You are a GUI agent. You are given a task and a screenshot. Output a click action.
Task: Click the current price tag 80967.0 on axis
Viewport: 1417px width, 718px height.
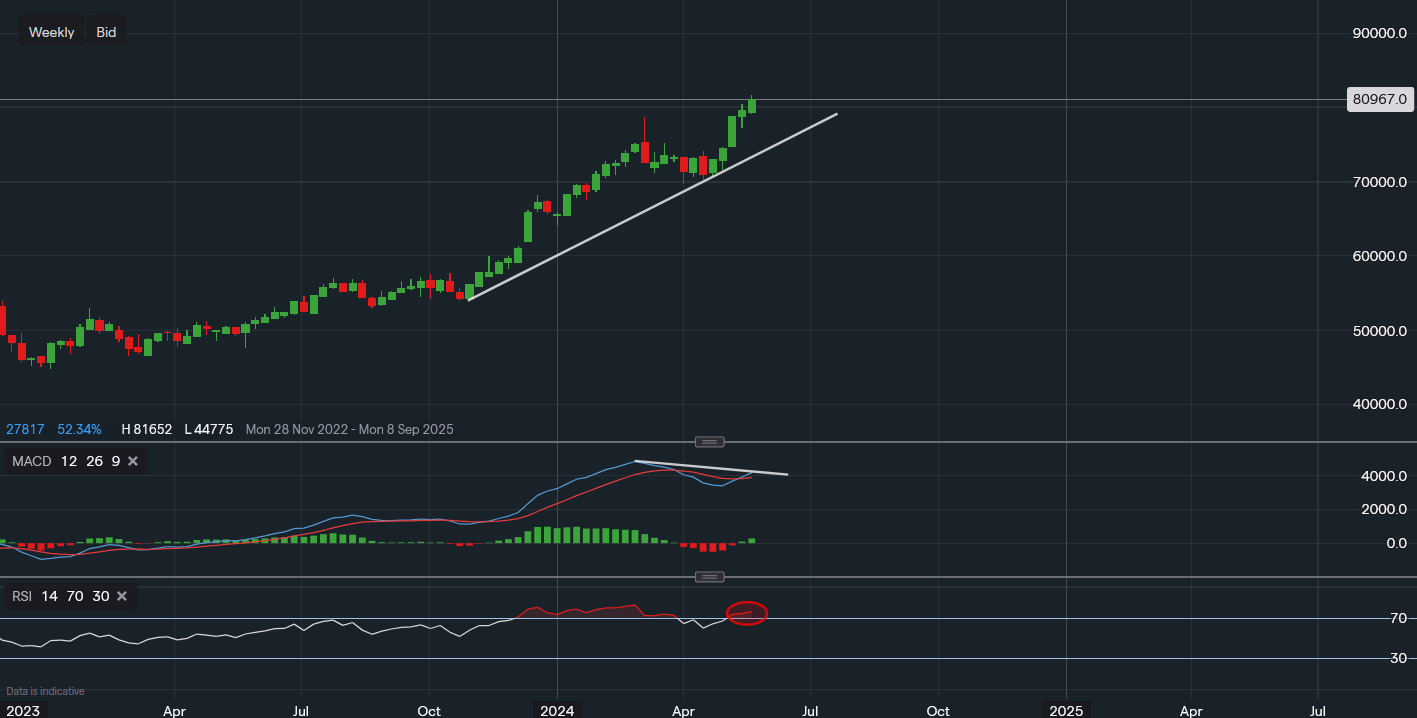(x=1380, y=99)
